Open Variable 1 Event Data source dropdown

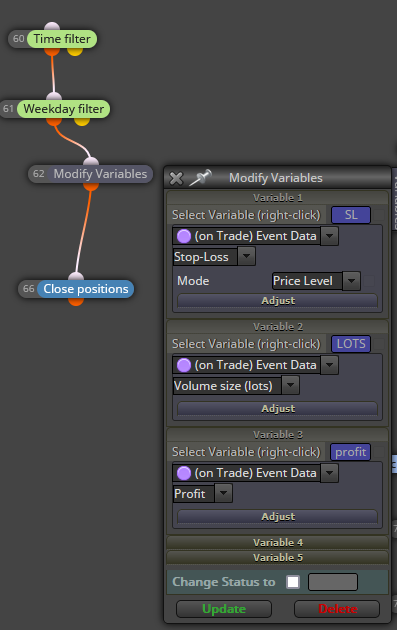pyautogui.click(x=329, y=236)
